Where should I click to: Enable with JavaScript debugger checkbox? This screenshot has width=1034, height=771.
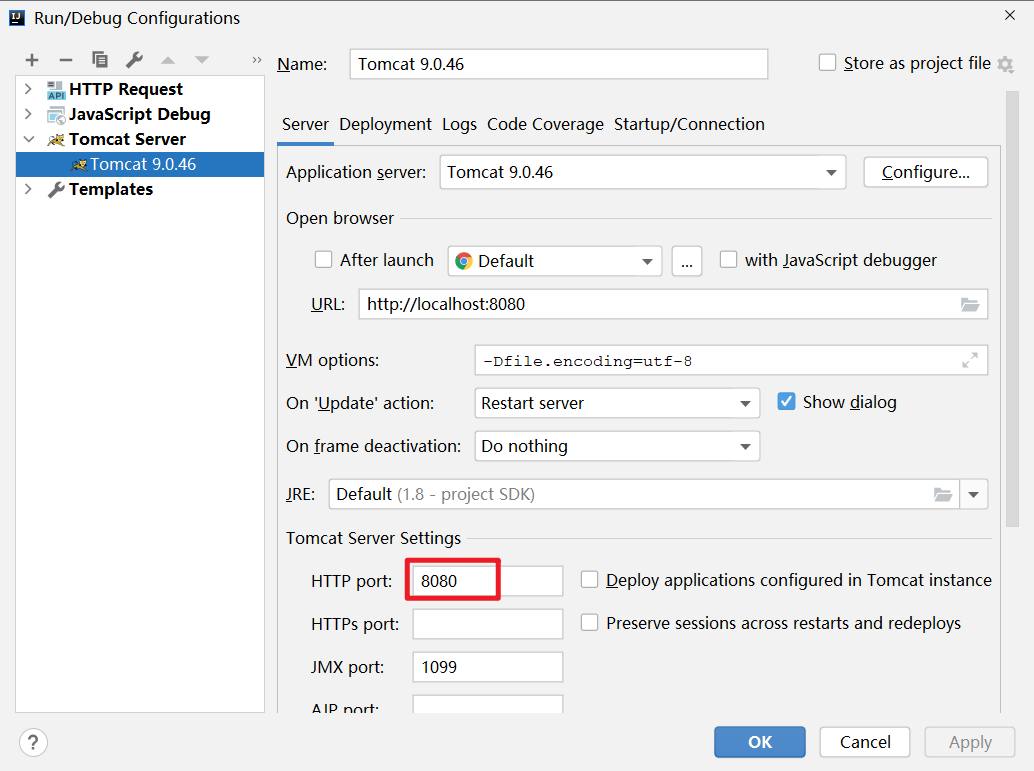(728, 260)
